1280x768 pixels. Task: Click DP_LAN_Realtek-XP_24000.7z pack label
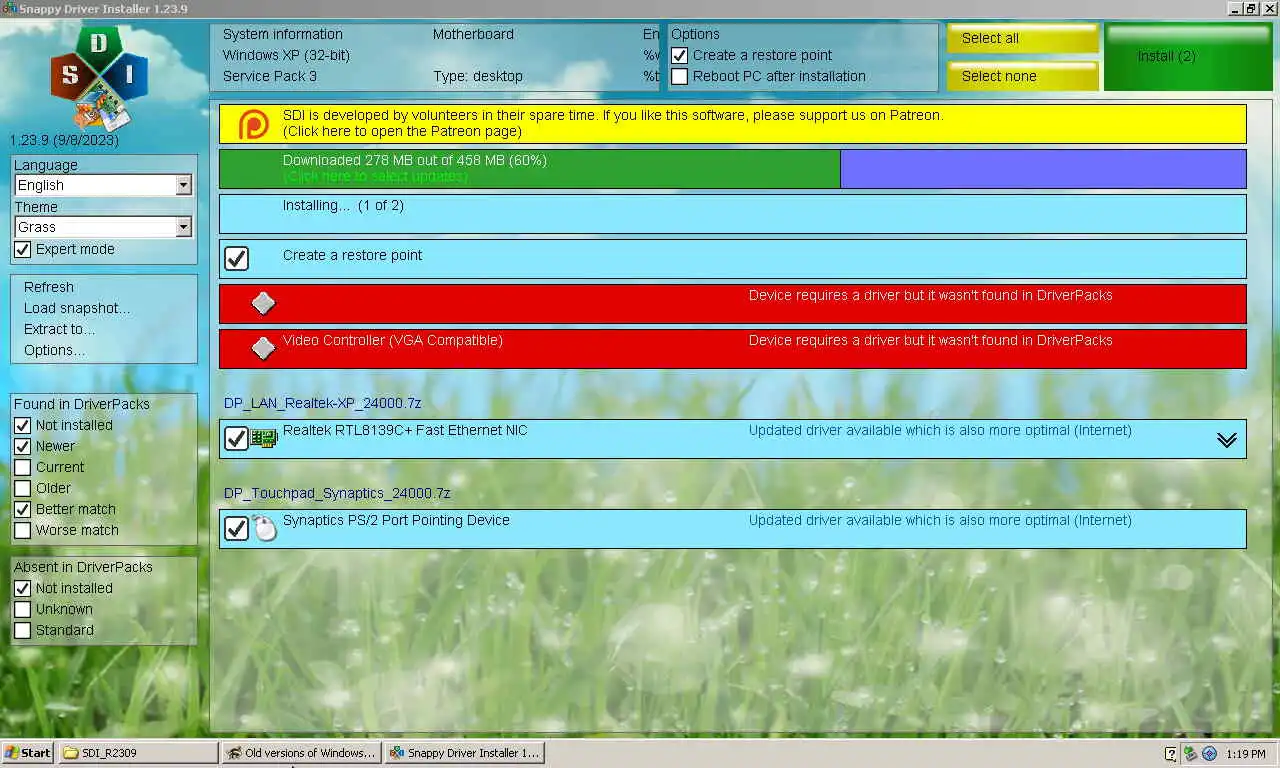click(x=323, y=403)
